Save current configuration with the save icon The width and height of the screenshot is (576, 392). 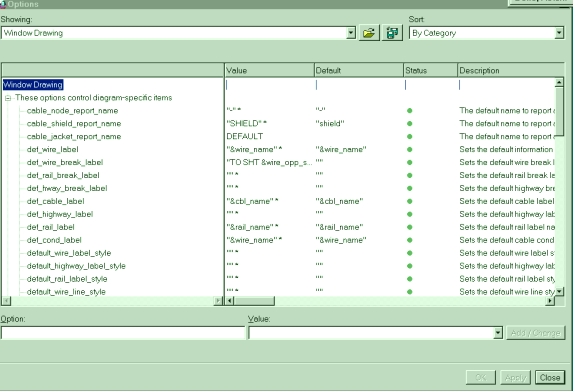392,33
